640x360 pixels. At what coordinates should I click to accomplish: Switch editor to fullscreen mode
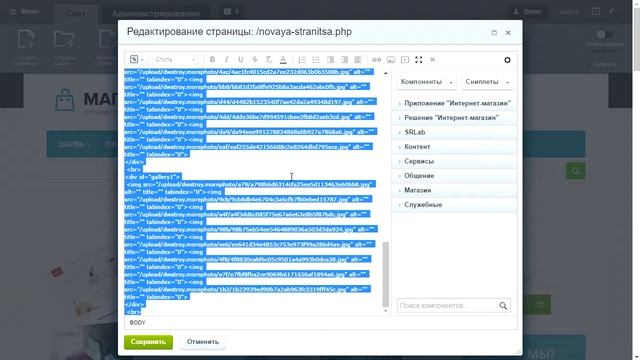[419, 60]
